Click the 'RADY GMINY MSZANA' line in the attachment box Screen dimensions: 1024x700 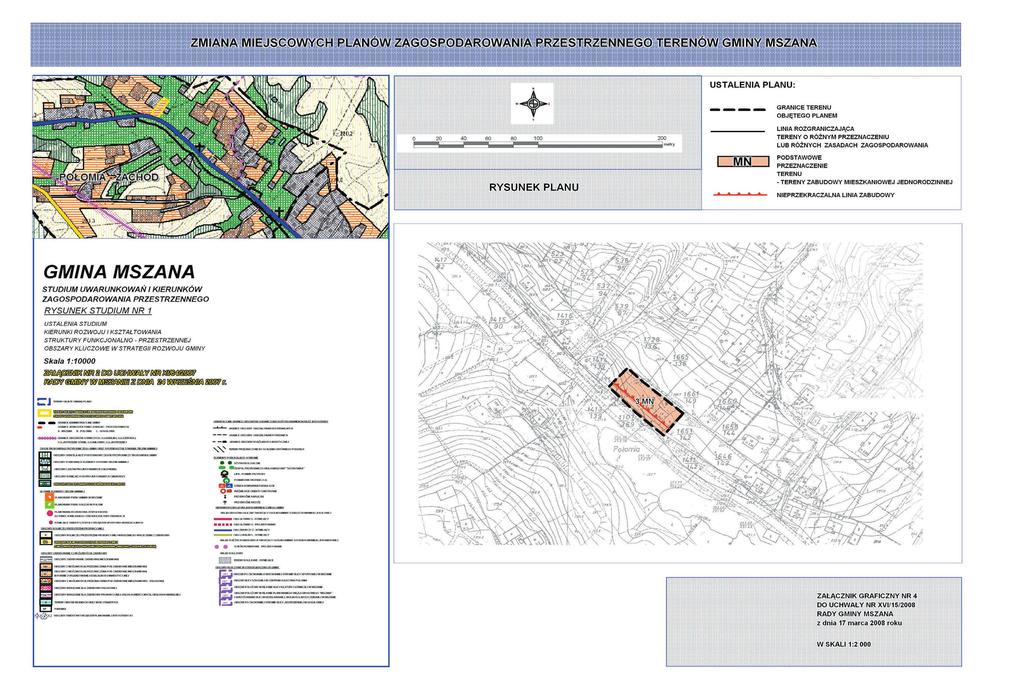(855, 614)
